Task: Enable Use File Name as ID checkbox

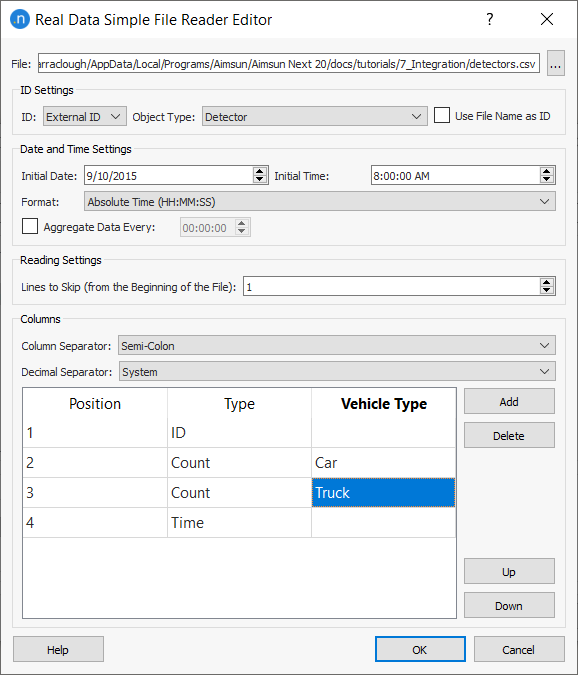Action: coord(442,116)
